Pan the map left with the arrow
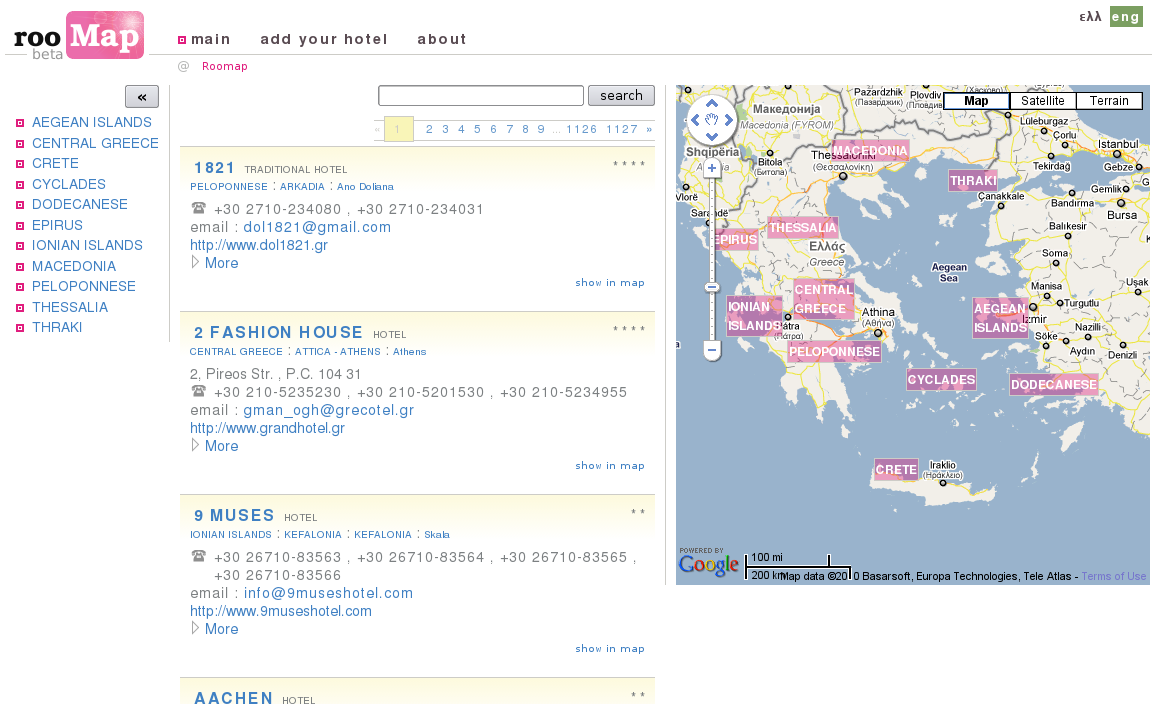Image resolution: width=1157 pixels, height=704 pixels. pos(695,120)
